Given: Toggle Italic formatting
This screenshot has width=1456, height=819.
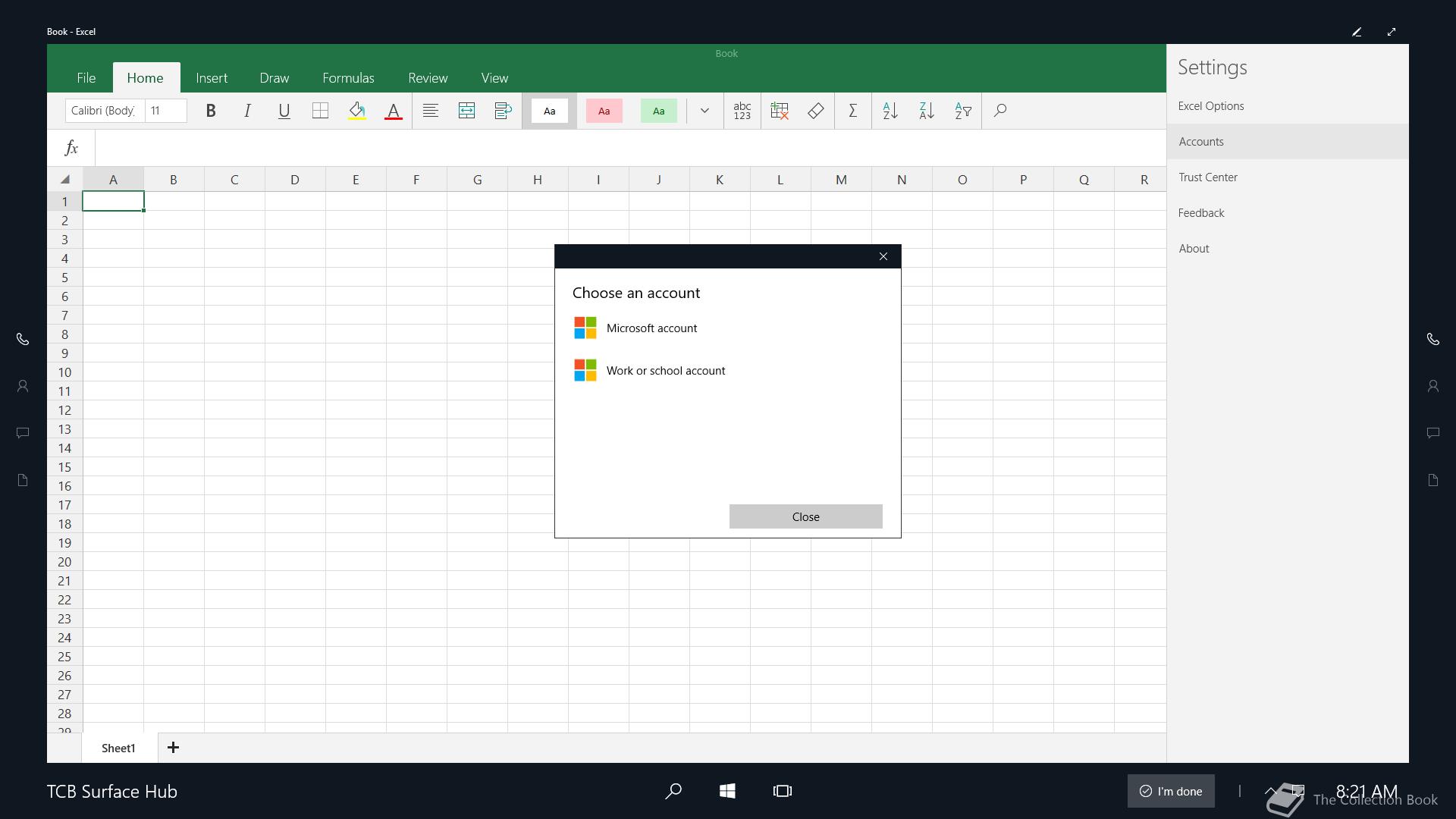Looking at the screenshot, I should (x=247, y=111).
